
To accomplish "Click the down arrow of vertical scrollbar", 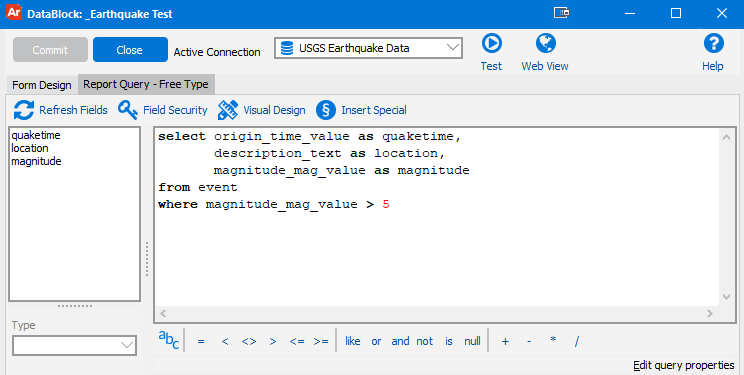I will [x=726, y=297].
